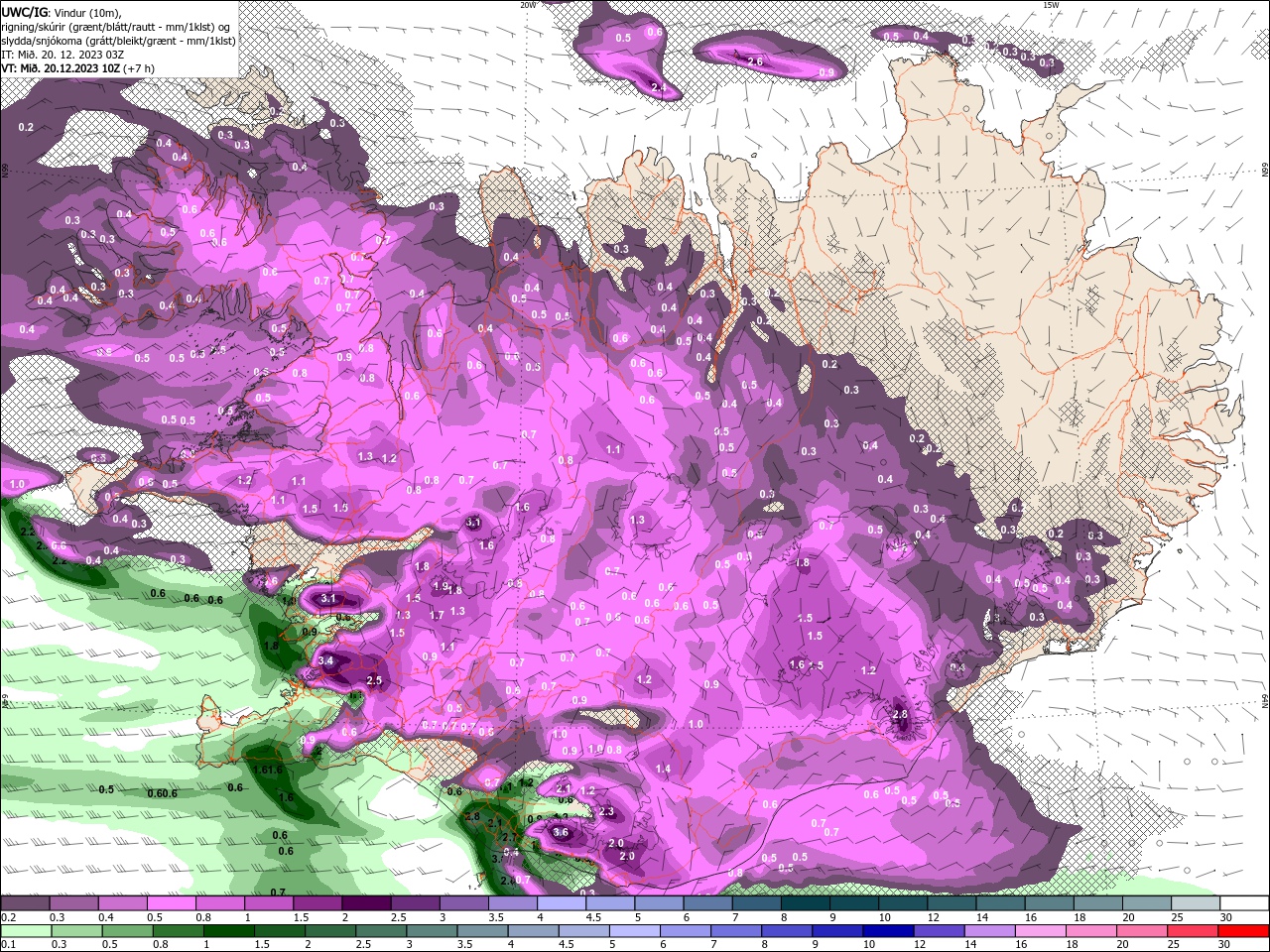Pick snow legend swatch between 0.5 and 0.8
1270x952 pixels.
[171, 903]
